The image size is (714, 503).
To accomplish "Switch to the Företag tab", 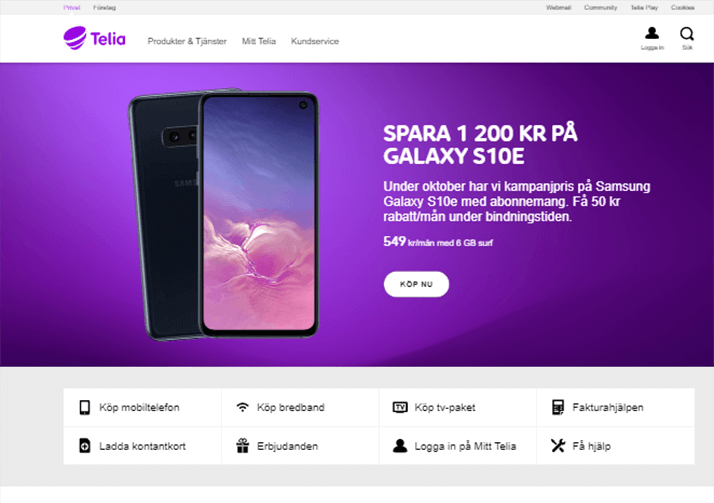I will pyautogui.click(x=104, y=8).
